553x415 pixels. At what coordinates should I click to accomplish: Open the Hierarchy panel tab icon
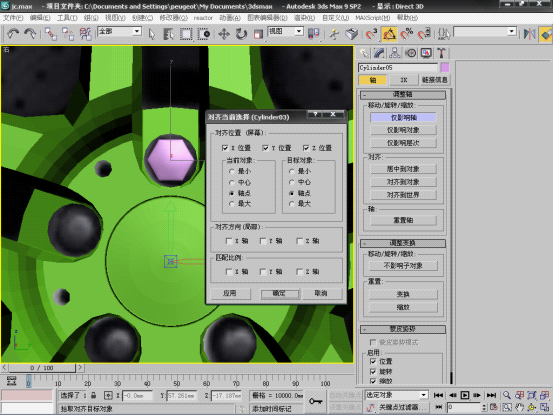395,53
